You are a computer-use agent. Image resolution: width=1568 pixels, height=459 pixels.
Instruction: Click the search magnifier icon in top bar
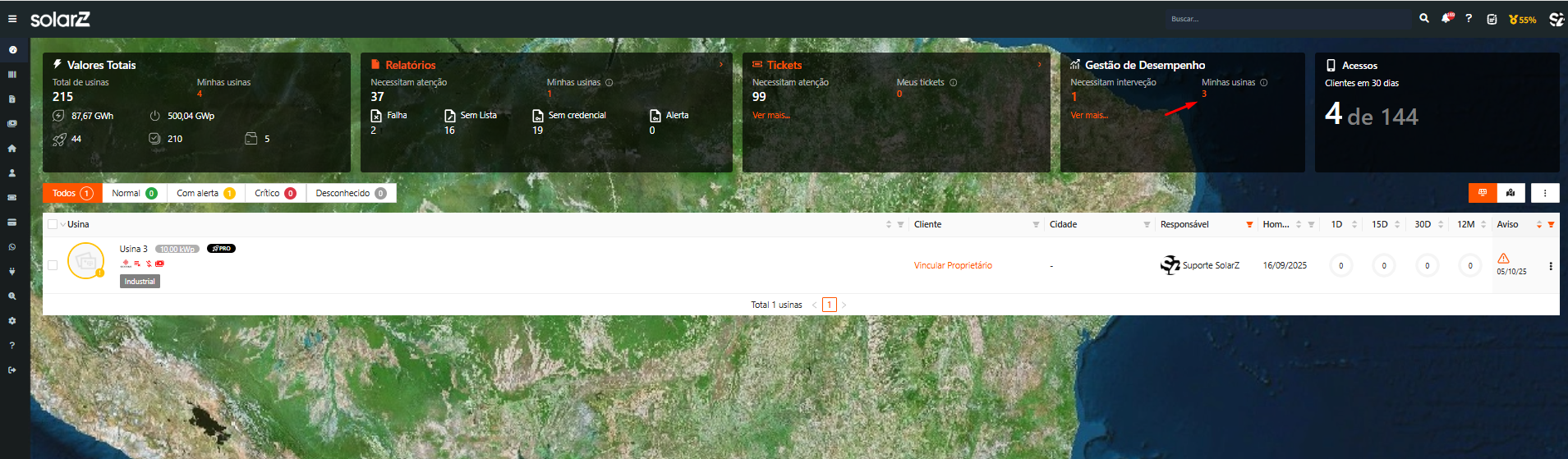tap(1424, 18)
